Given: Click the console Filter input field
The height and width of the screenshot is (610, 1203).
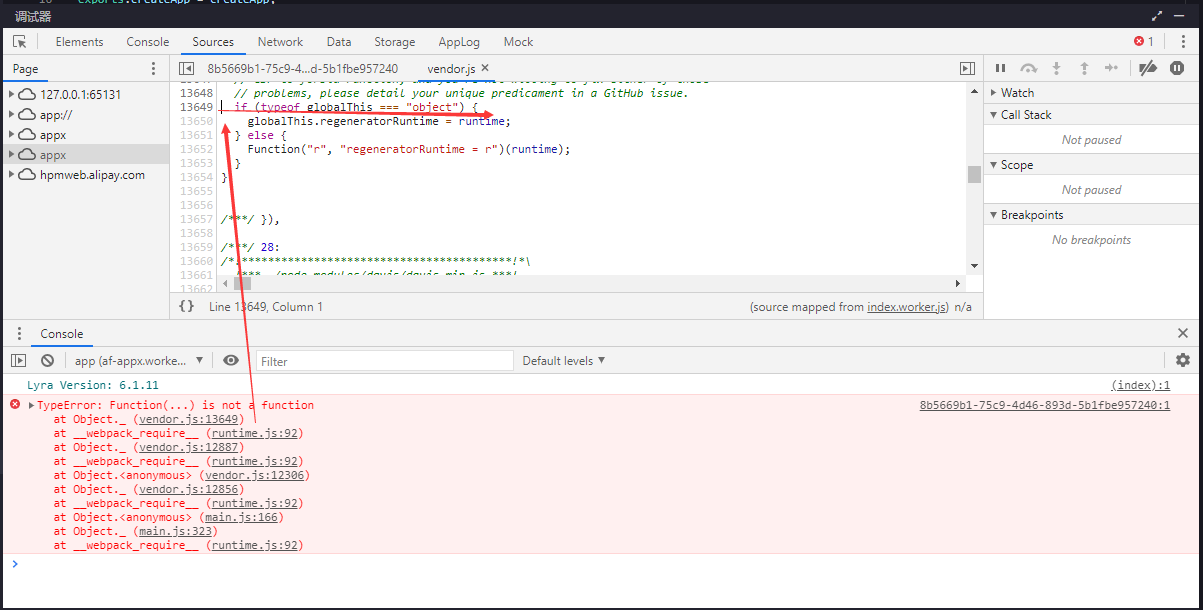Looking at the screenshot, I should click(385, 361).
